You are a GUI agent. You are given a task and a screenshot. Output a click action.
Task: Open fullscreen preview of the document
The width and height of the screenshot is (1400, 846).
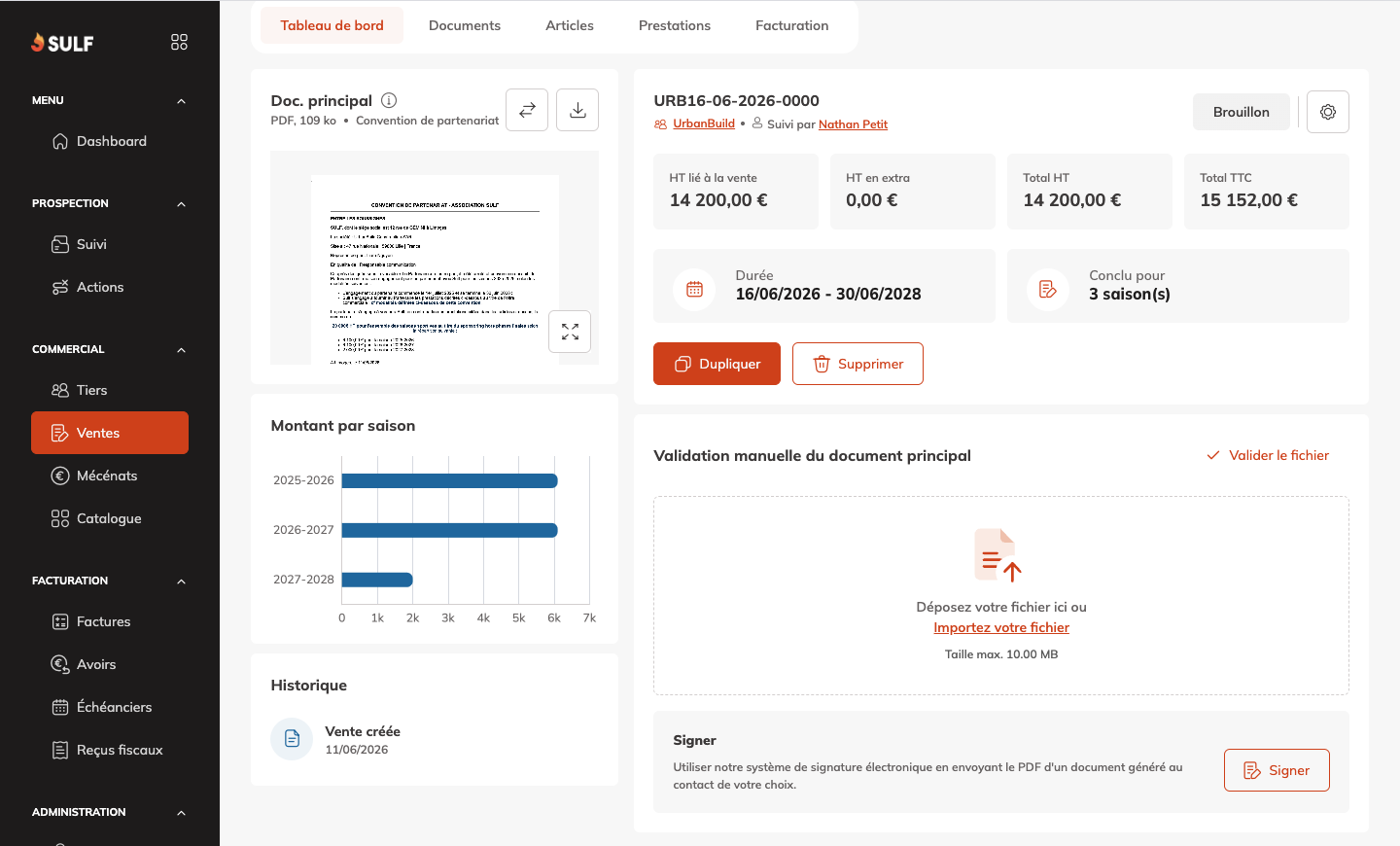570,332
